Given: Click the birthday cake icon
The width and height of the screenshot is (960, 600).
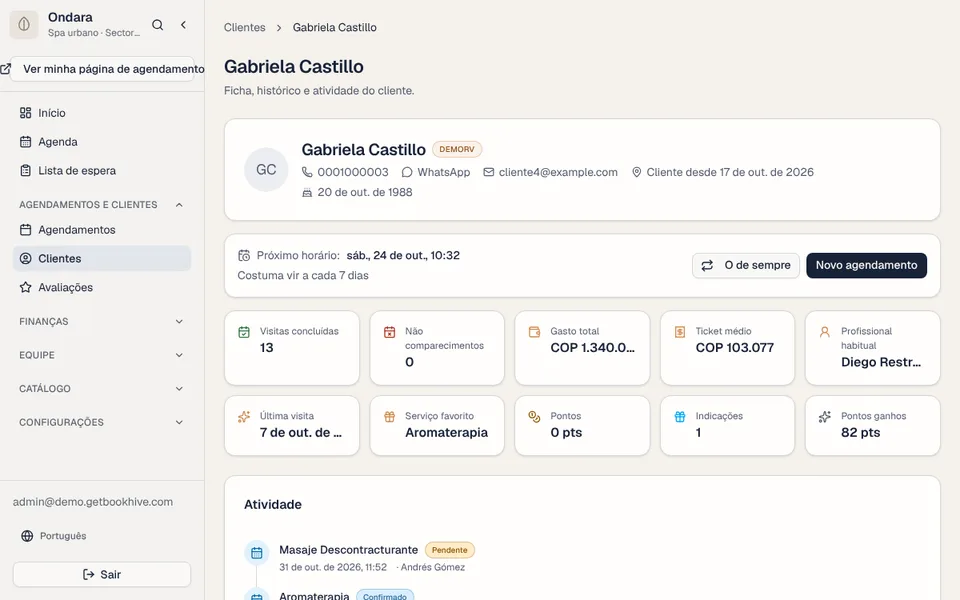Looking at the screenshot, I should tap(307, 192).
